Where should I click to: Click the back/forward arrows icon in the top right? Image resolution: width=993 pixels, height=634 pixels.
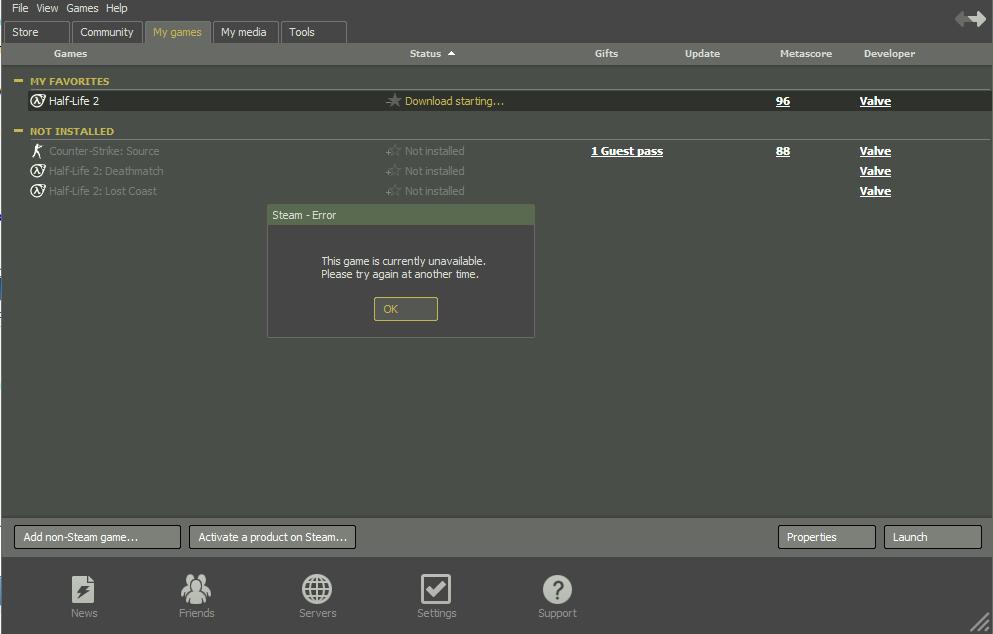970,19
